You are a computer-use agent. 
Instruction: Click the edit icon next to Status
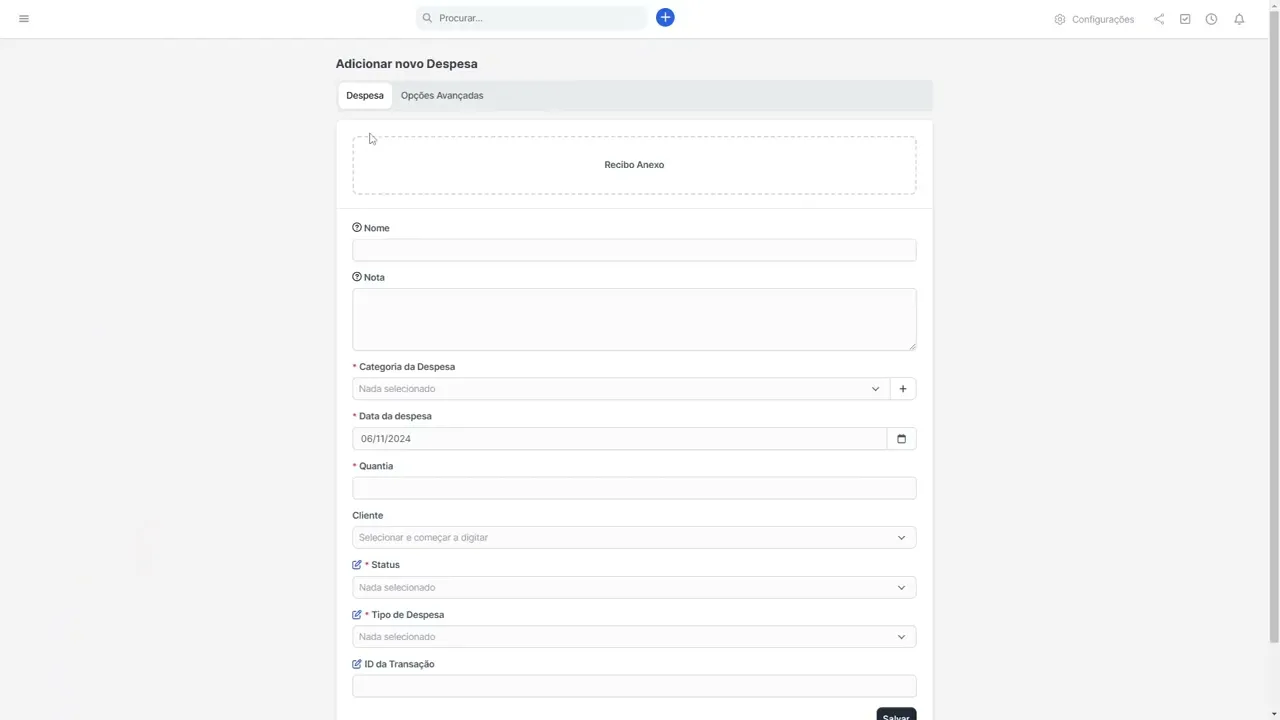click(357, 565)
